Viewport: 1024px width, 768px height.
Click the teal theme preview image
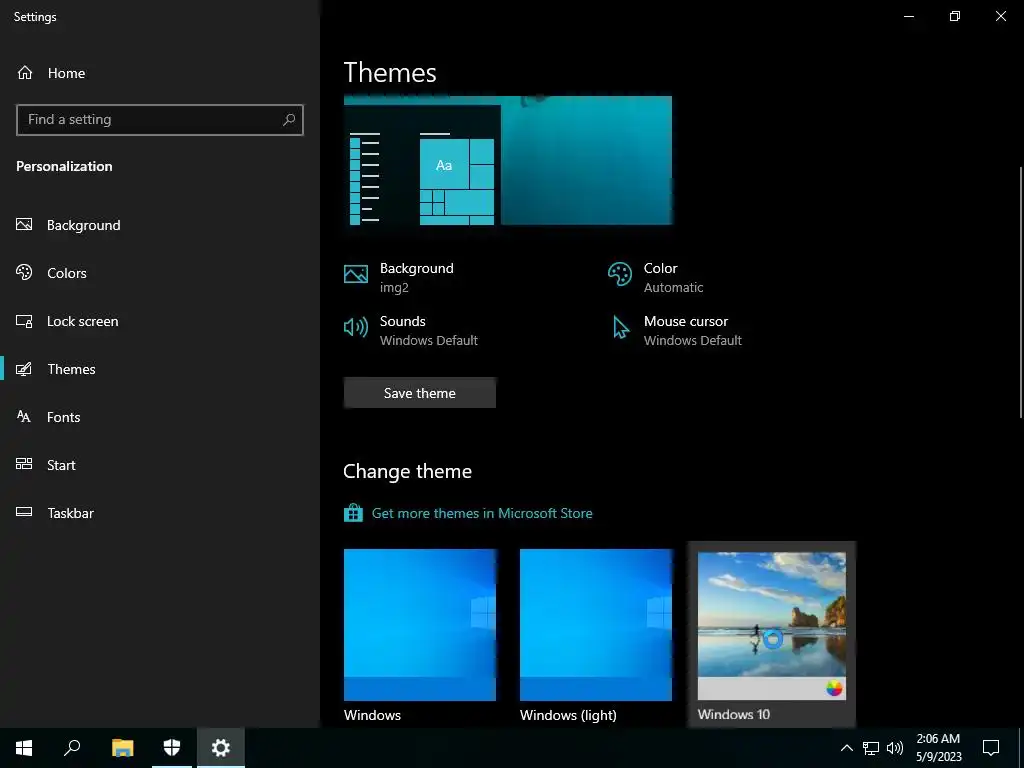pyautogui.click(x=507, y=160)
